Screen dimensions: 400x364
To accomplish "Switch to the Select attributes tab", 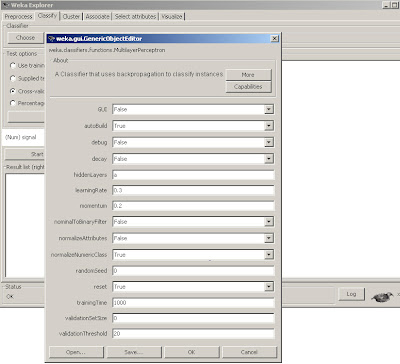I will click(135, 17).
